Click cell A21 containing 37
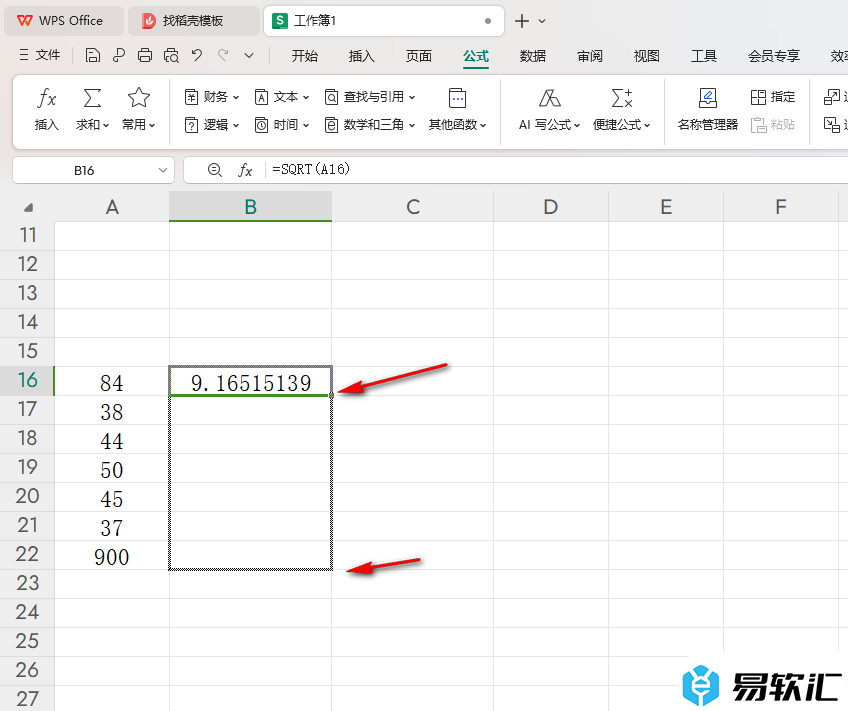Screen dimensions: 848x711 [x=112, y=527]
